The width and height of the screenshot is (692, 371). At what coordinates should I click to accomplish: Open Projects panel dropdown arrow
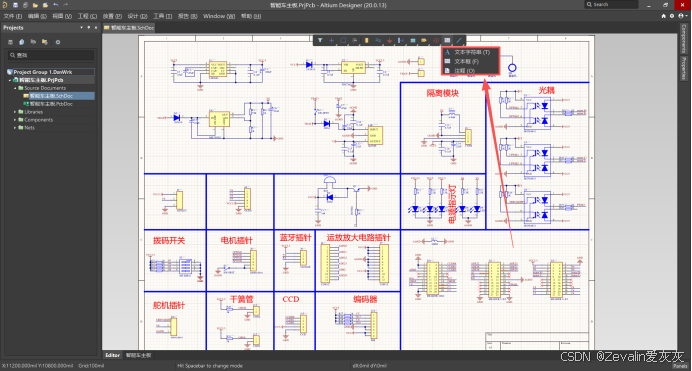(81, 27)
